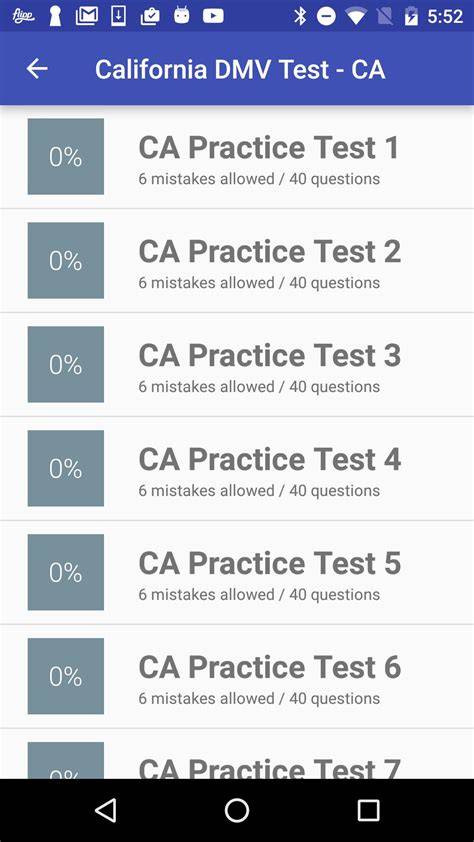Tap 0% score tile for Test 6
This screenshot has width=474, height=842.
click(65, 676)
